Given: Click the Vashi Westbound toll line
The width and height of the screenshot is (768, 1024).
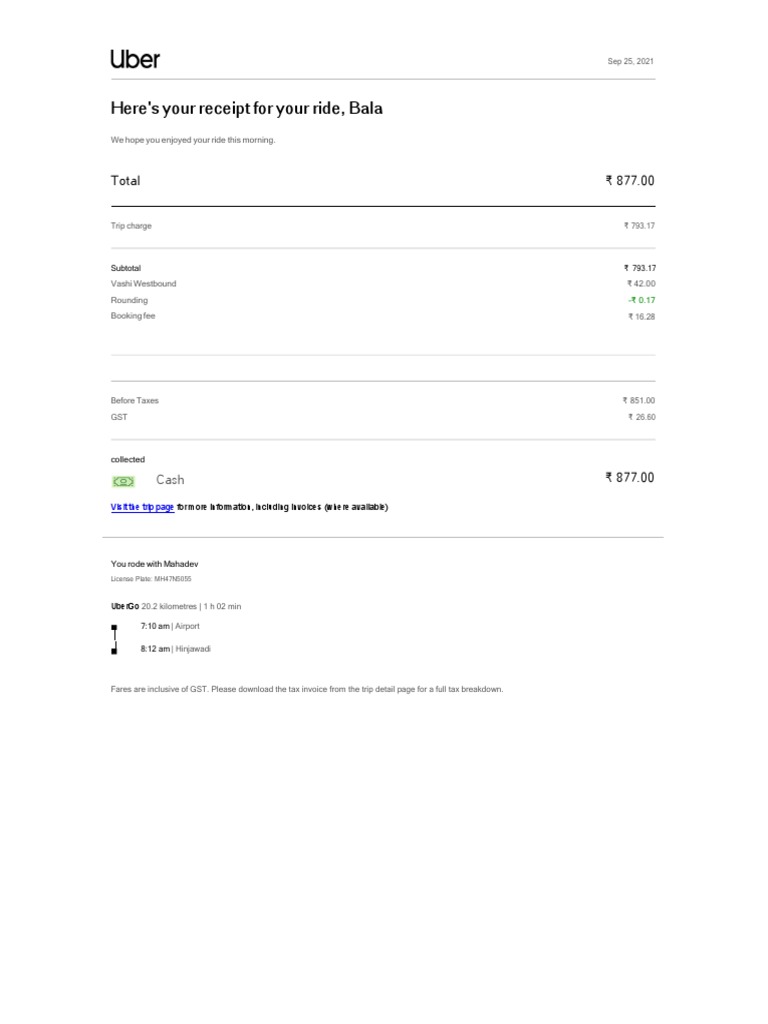Looking at the screenshot, I should tap(143, 284).
